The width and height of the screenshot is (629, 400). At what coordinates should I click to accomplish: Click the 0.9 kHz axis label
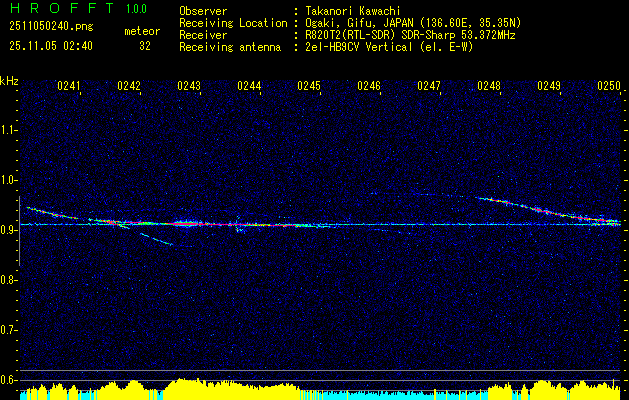[x=8, y=230]
